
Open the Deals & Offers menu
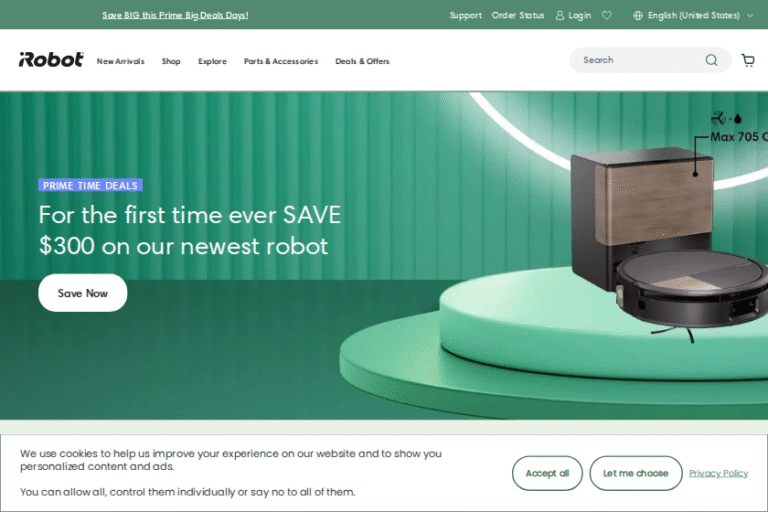click(362, 61)
